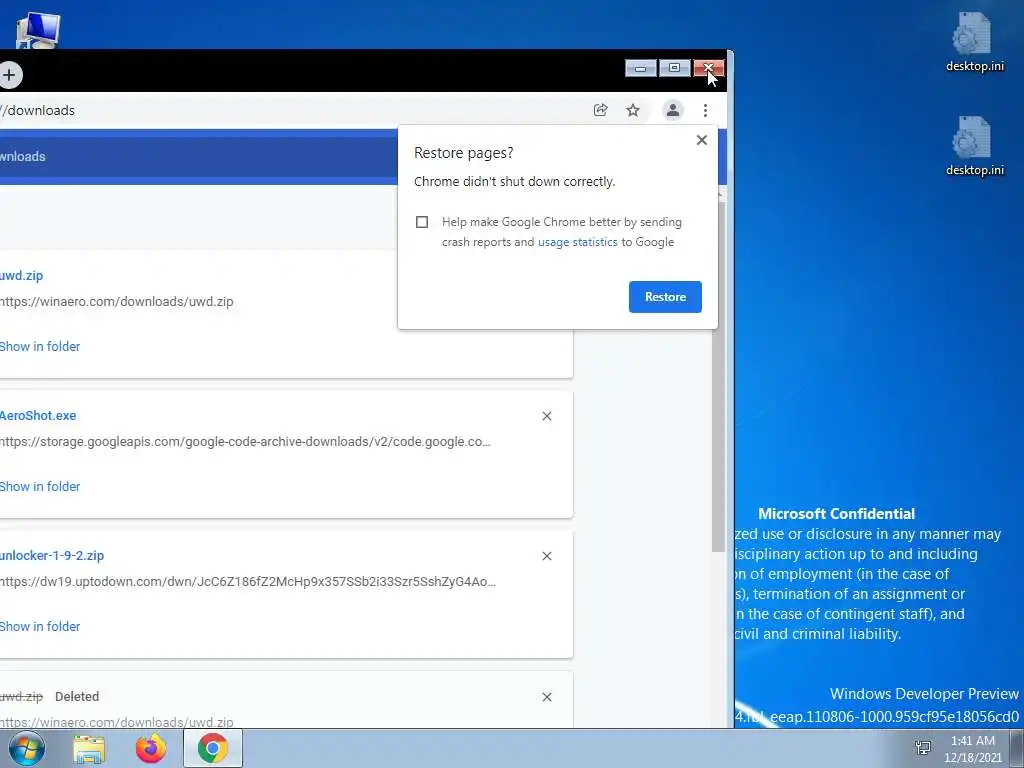Open the AeroShot.exe download file
This screenshot has height=768, width=1024.
point(38,415)
